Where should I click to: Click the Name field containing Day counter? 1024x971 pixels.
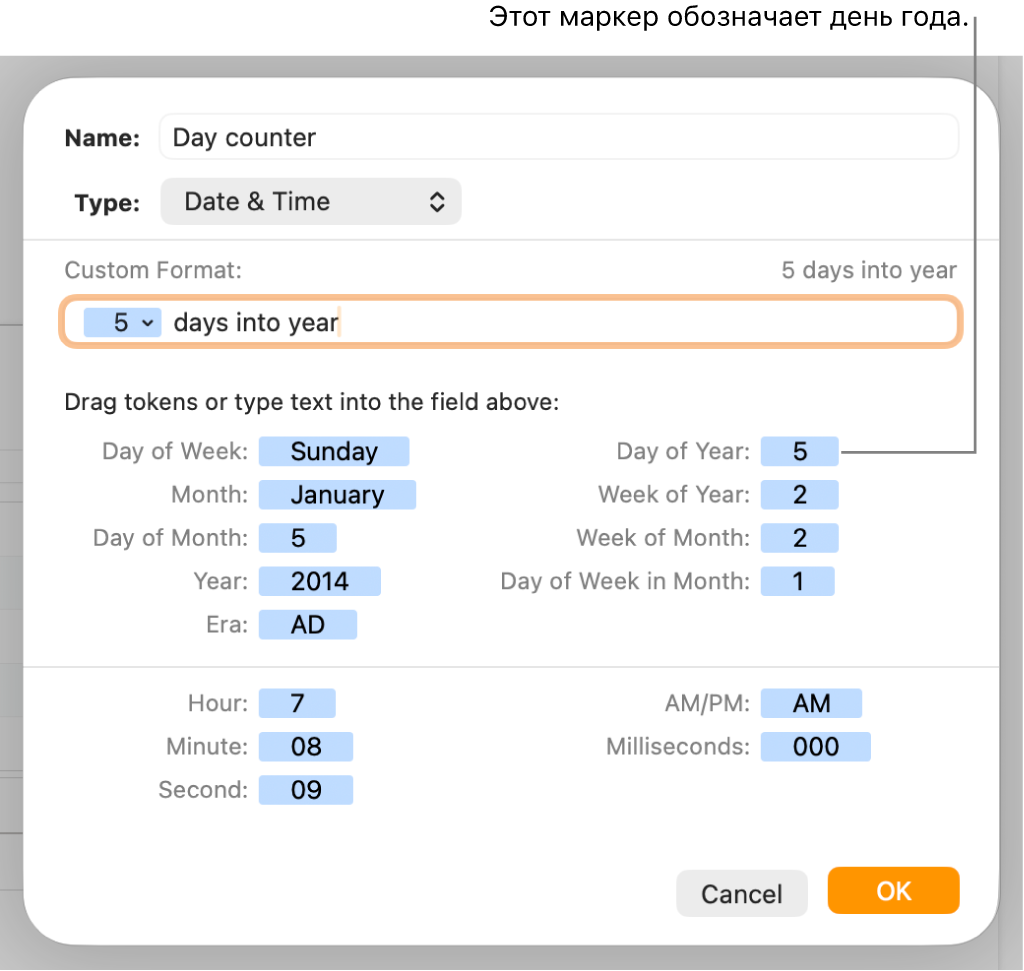[x=558, y=137]
